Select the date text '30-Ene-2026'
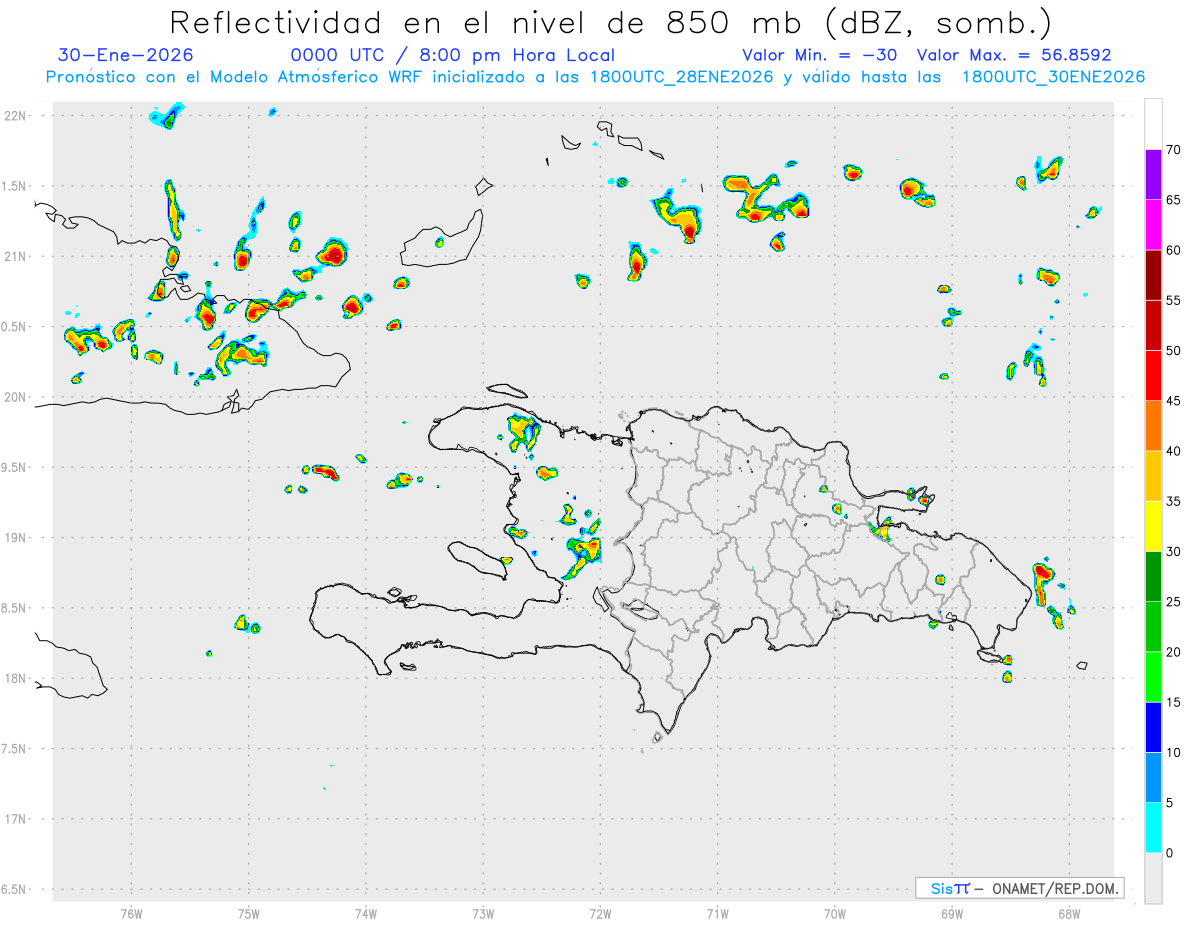The image size is (1200, 927). [126, 55]
